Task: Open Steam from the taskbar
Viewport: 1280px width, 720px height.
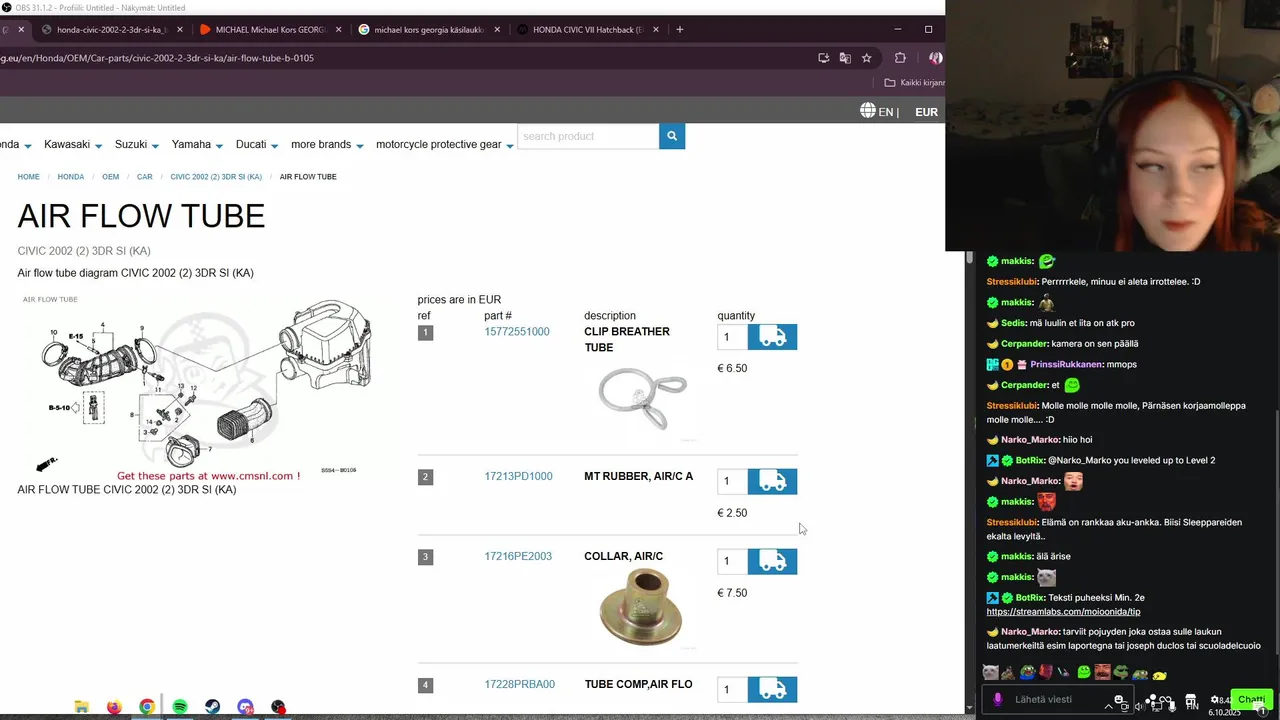Action: (213, 707)
